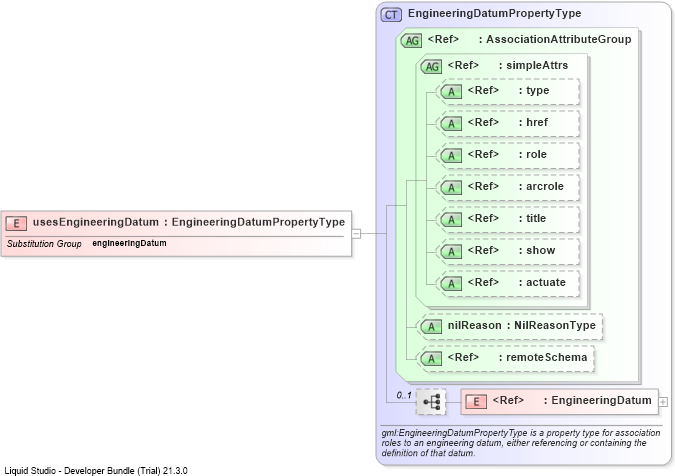The height and width of the screenshot is (476, 675).
Task: Click the Substitution Group label
Action: click(44, 244)
